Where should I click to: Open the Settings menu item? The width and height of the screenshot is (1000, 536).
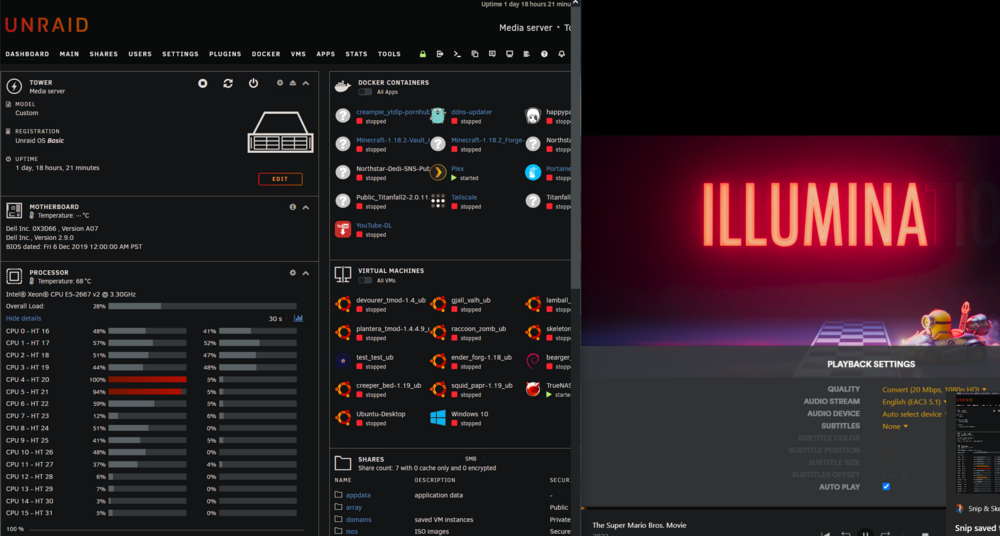click(180, 54)
